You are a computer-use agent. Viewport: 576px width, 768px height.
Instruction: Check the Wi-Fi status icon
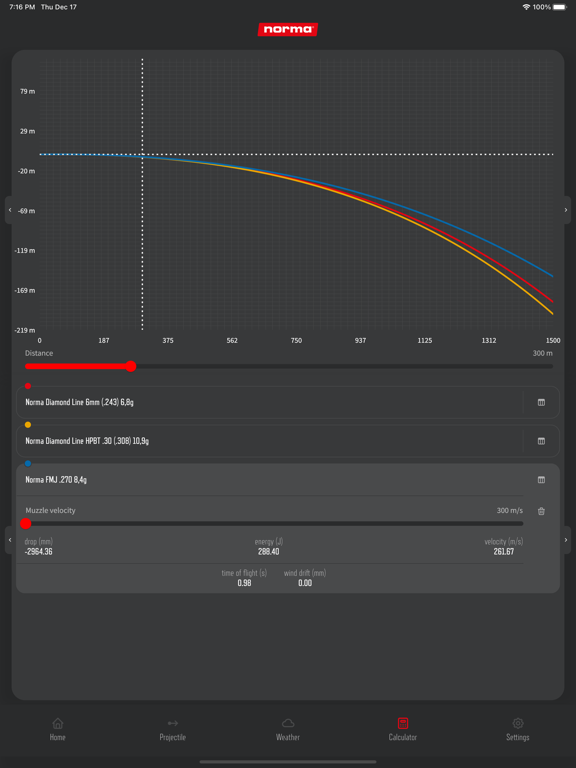[x=527, y=7]
